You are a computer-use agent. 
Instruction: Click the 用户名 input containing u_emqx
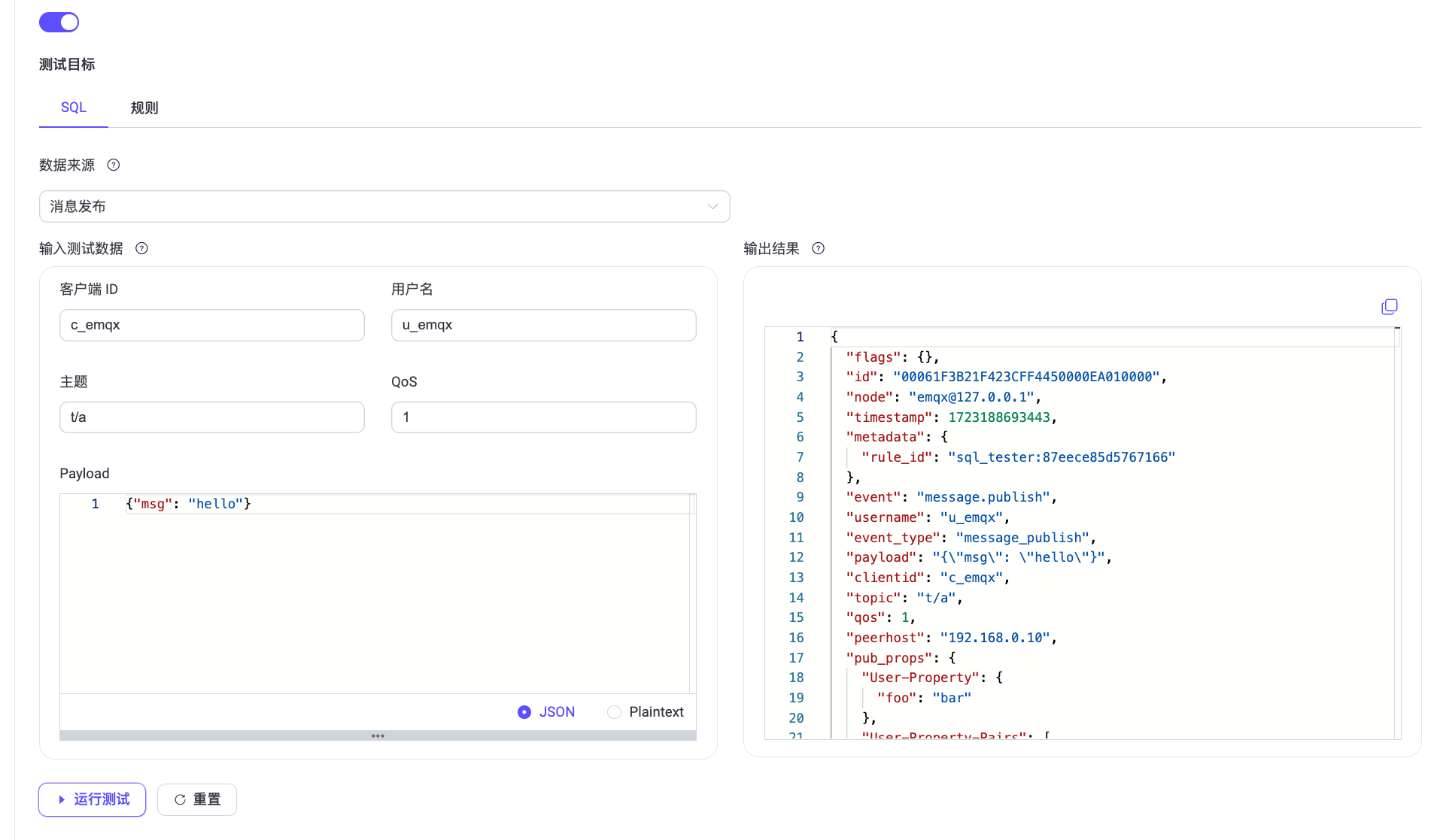click(543, 325)
